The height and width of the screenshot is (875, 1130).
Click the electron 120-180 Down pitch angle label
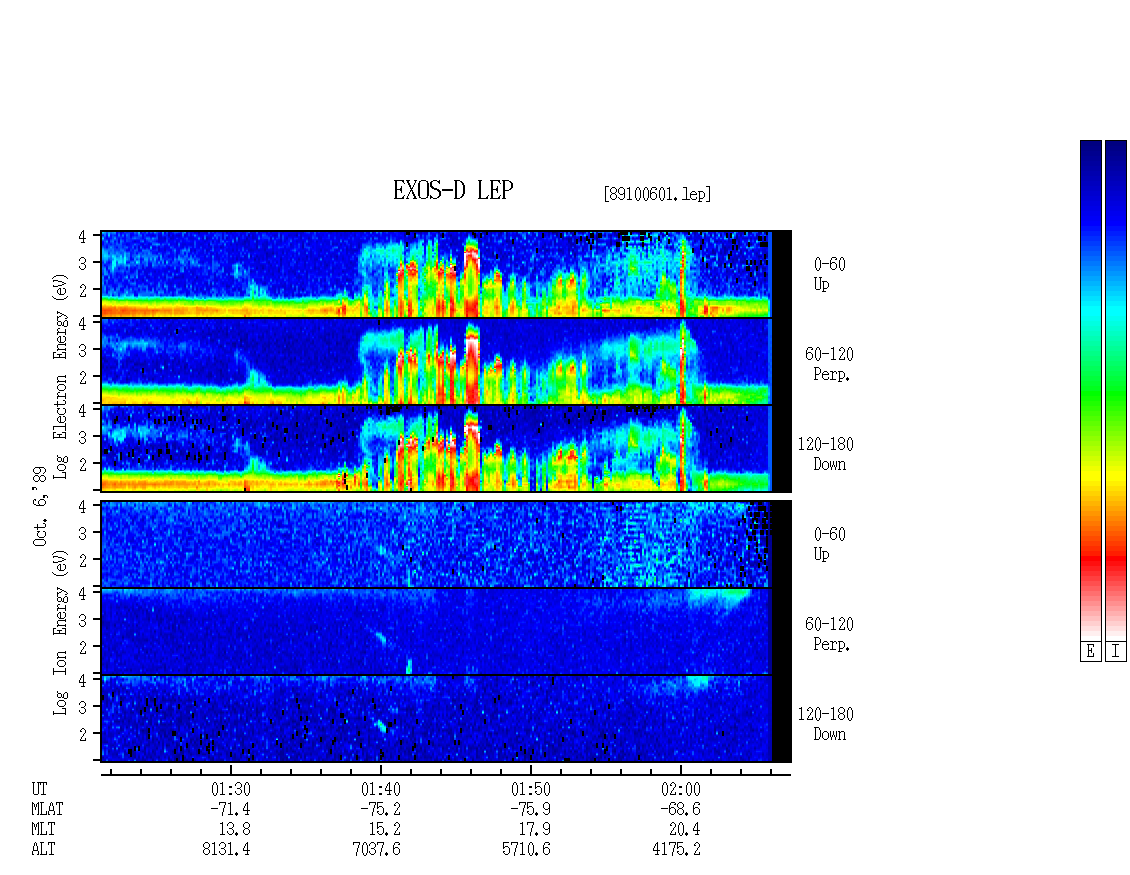pos(826,454)
